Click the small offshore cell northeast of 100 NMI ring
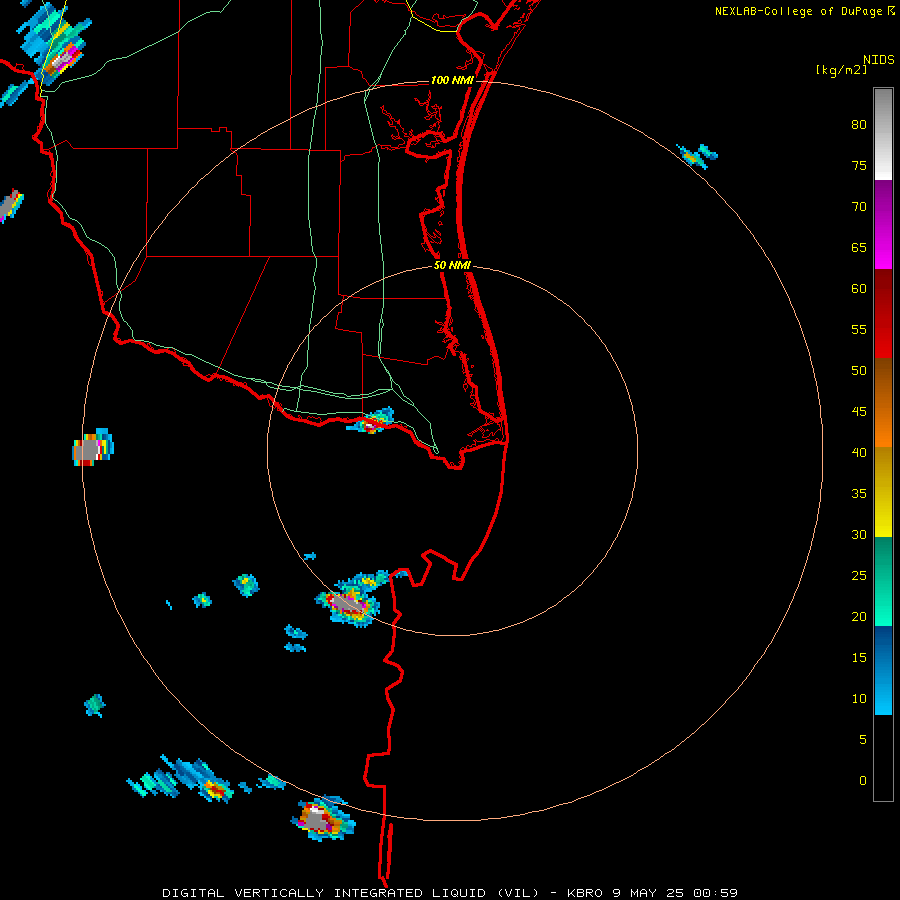The image size is (900, 900). point(697,156)
